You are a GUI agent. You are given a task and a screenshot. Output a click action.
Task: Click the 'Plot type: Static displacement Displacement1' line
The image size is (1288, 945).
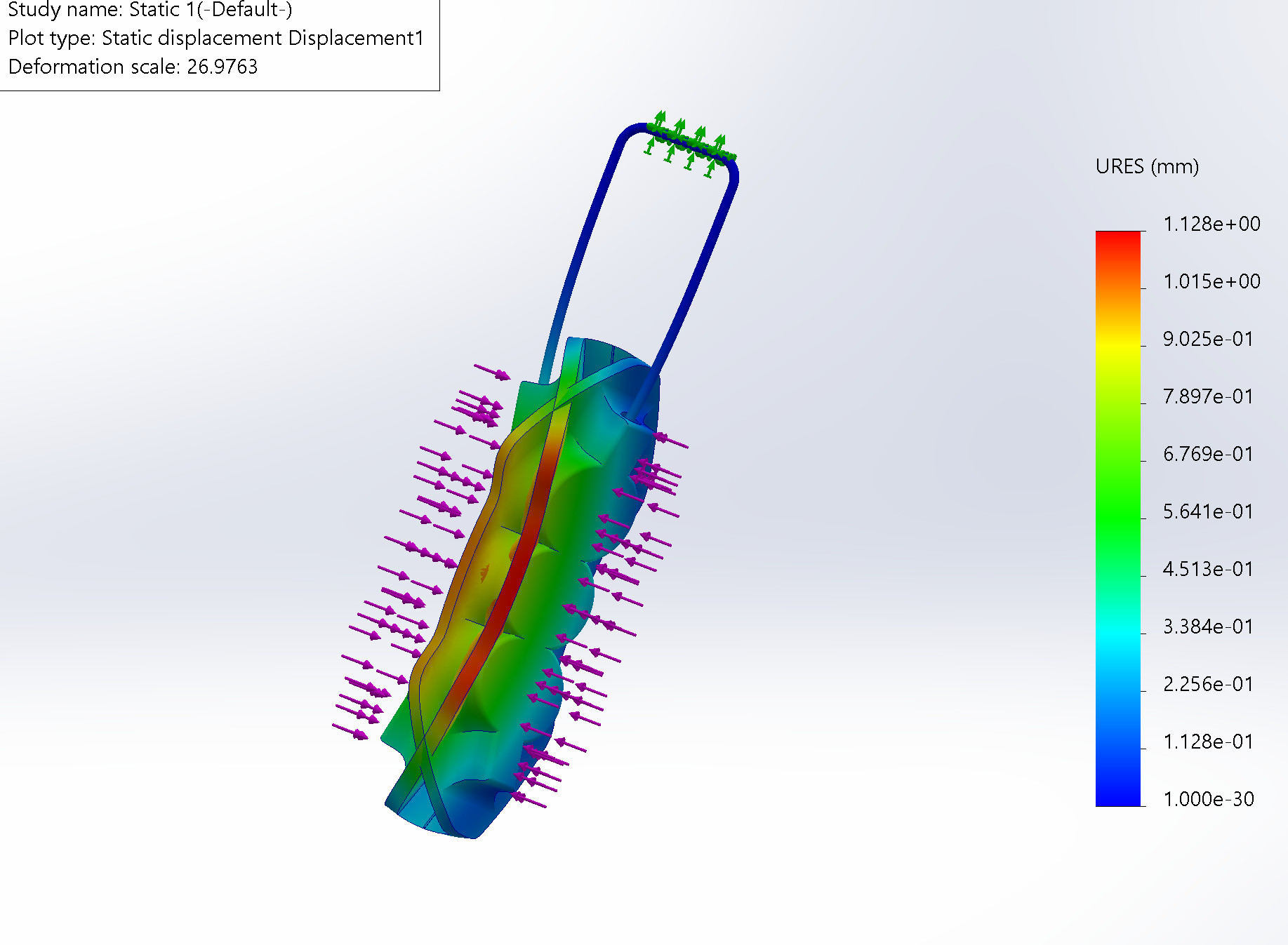[216, 38]
